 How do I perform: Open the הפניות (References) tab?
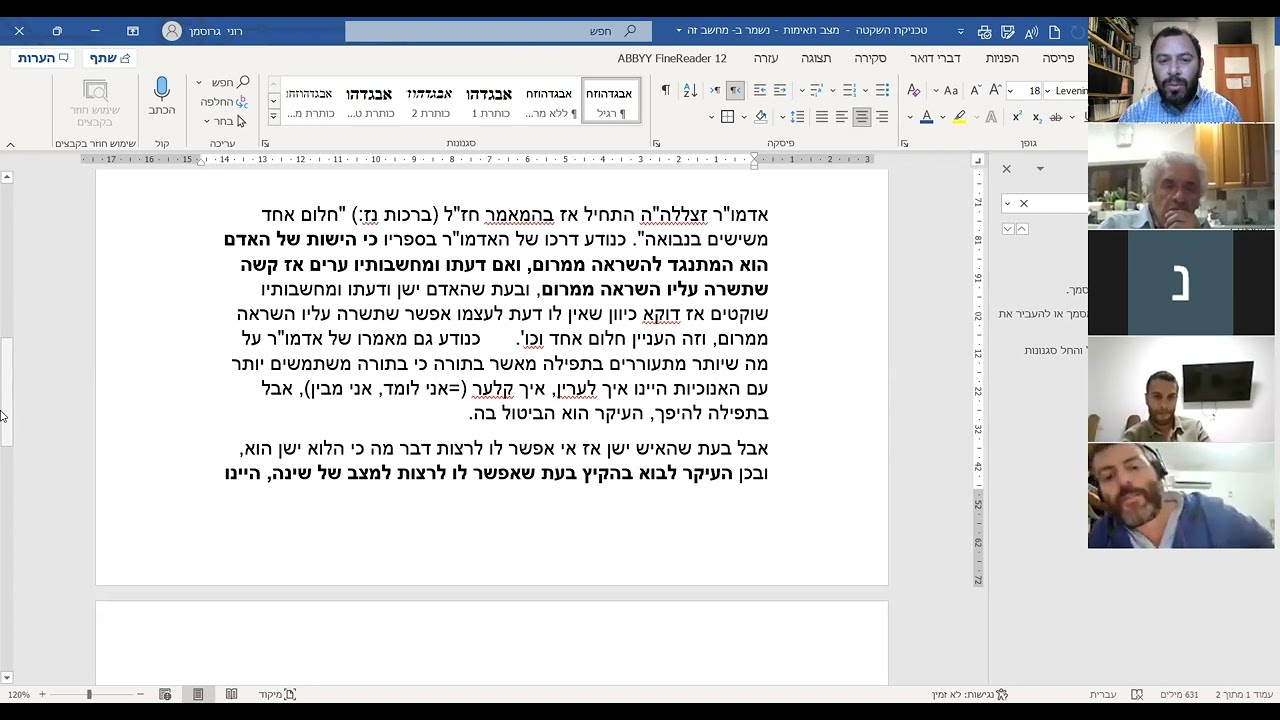tap(1002, 58)
